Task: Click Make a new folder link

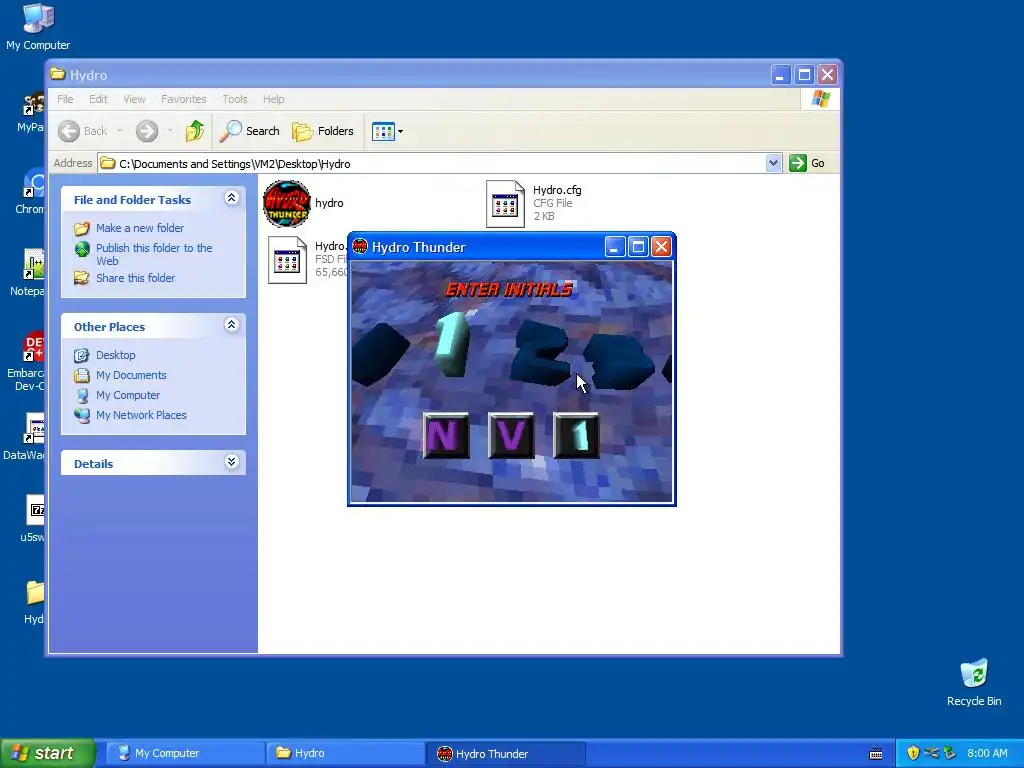Action: point(140,228)
